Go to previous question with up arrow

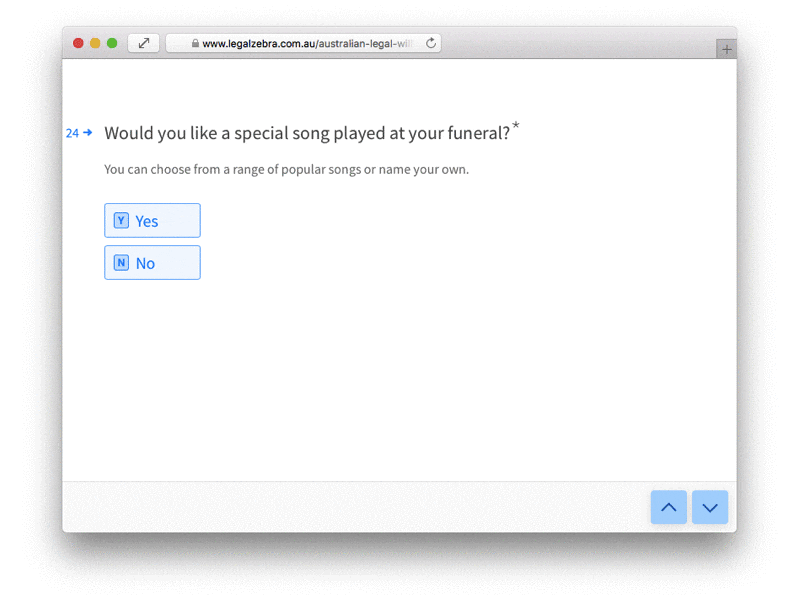pos(669,507)
